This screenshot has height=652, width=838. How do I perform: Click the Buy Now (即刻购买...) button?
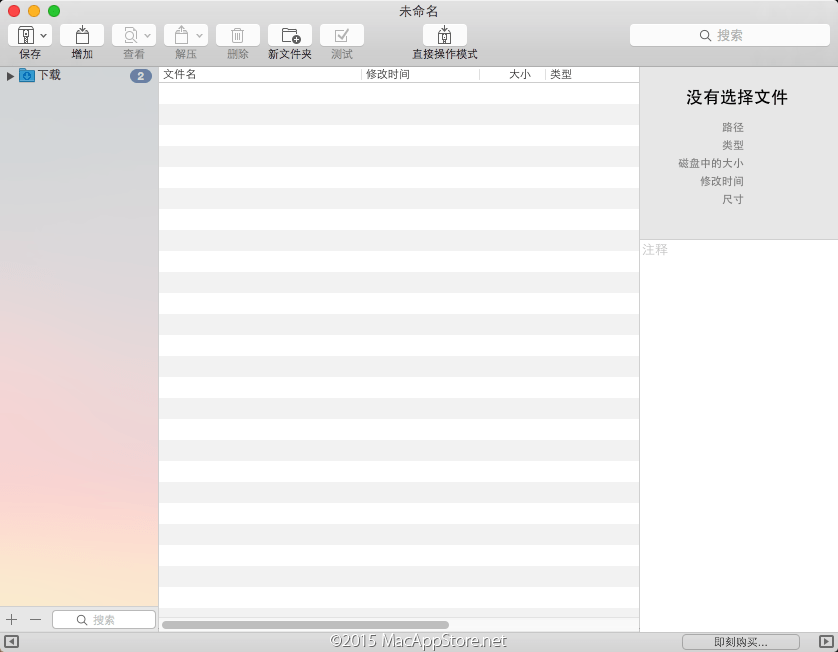(x=740, y=642)
